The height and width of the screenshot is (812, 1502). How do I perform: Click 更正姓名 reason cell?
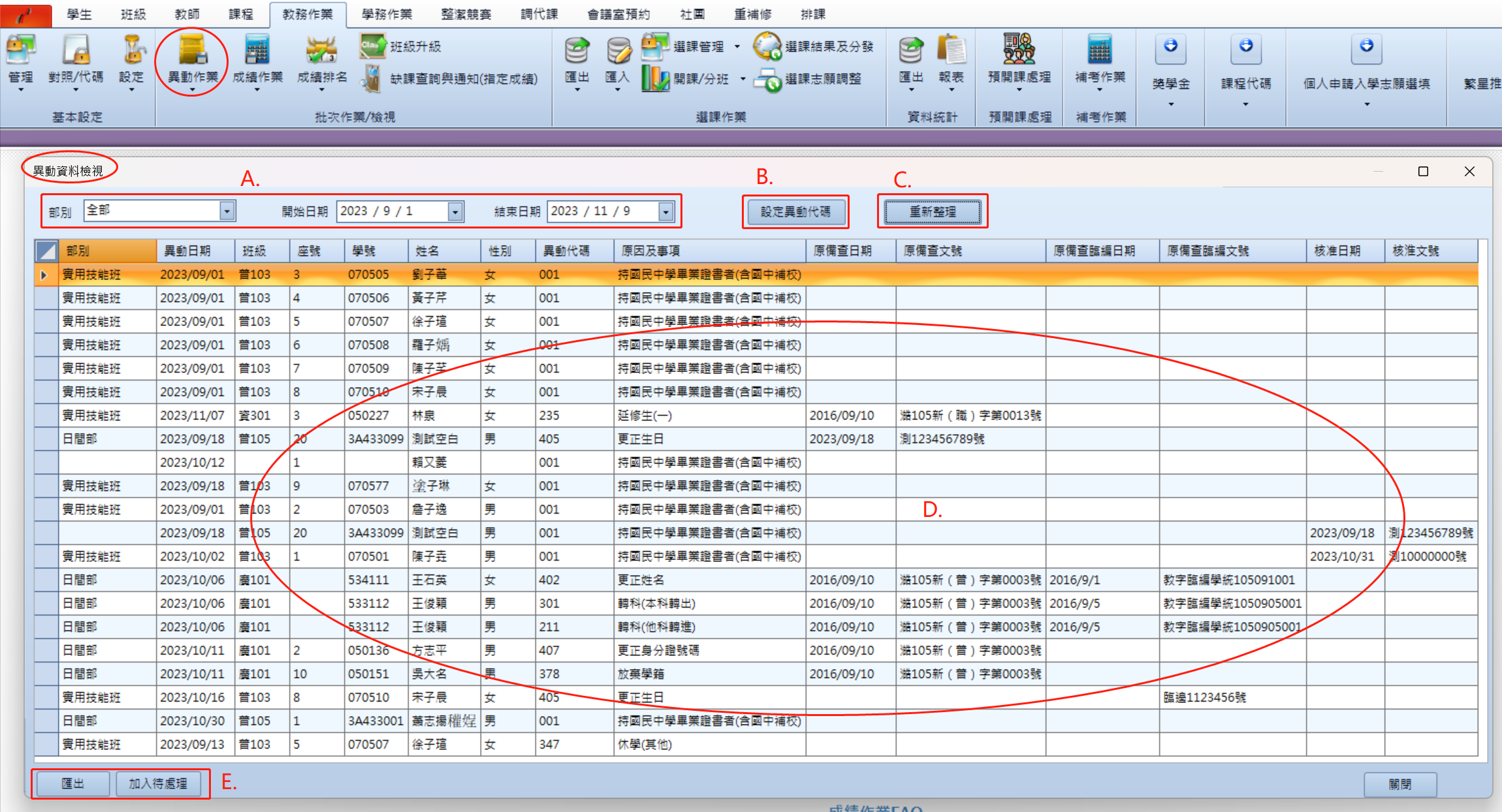[x=710, y=580]
